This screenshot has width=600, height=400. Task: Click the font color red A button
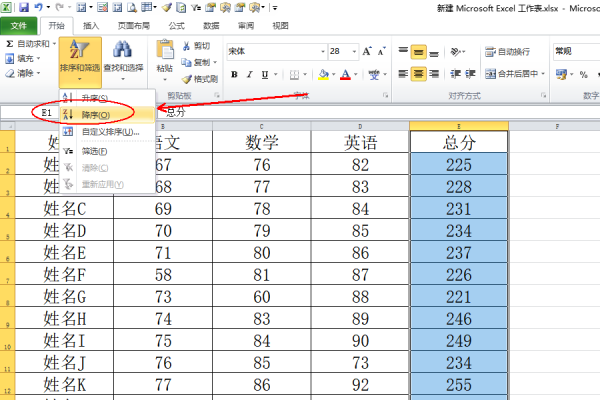click(345, 74)
